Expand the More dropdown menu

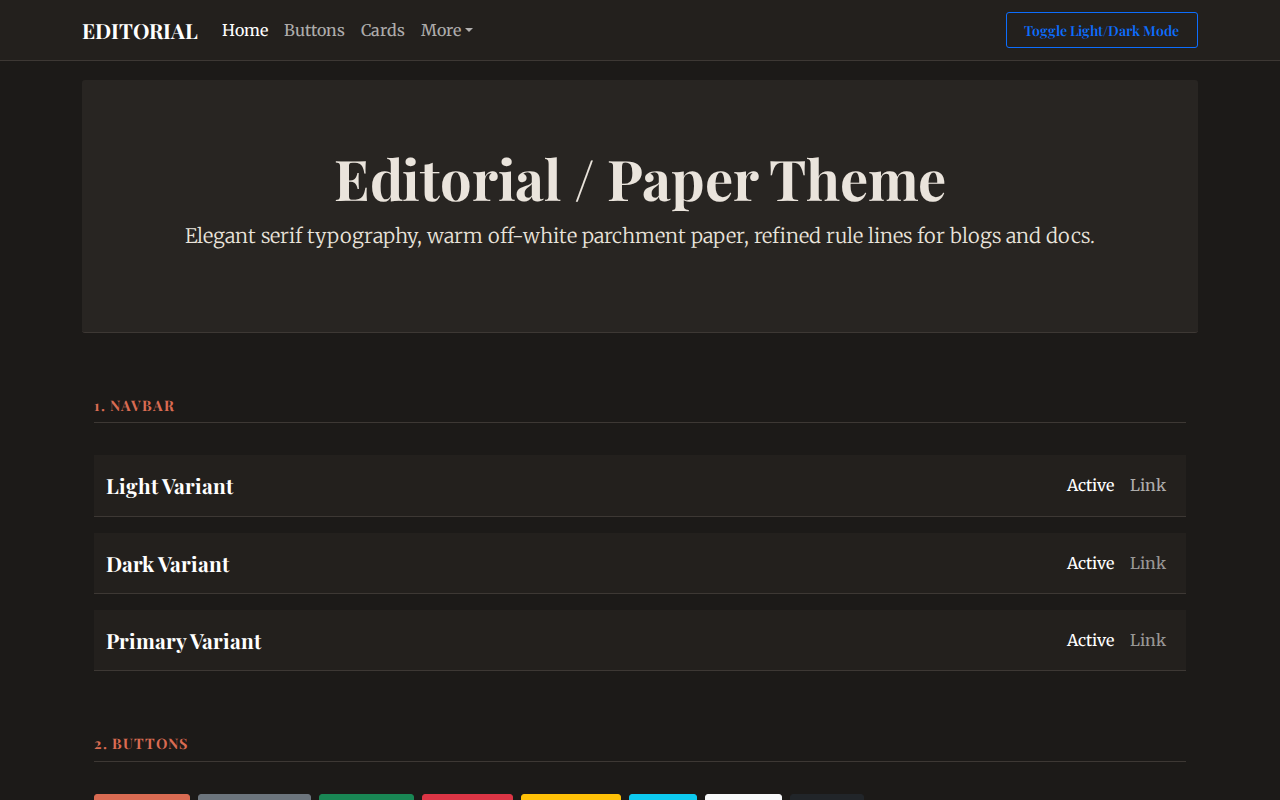pyautogui.click(x=447, y=30)
